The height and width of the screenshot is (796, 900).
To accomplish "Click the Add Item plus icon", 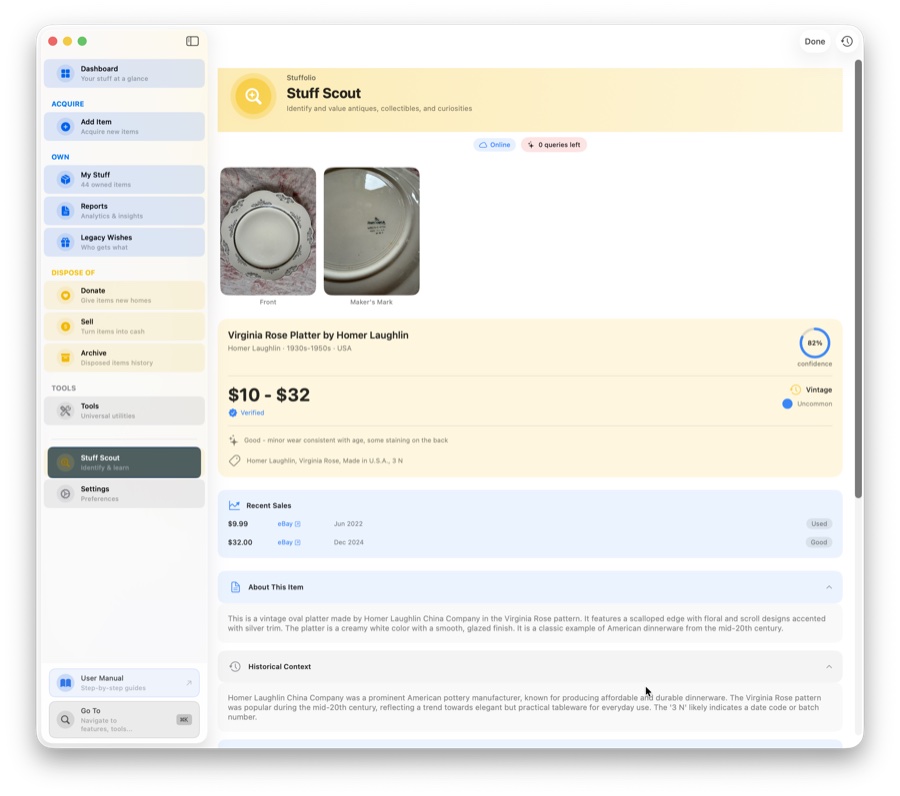I will click(65, 127).
